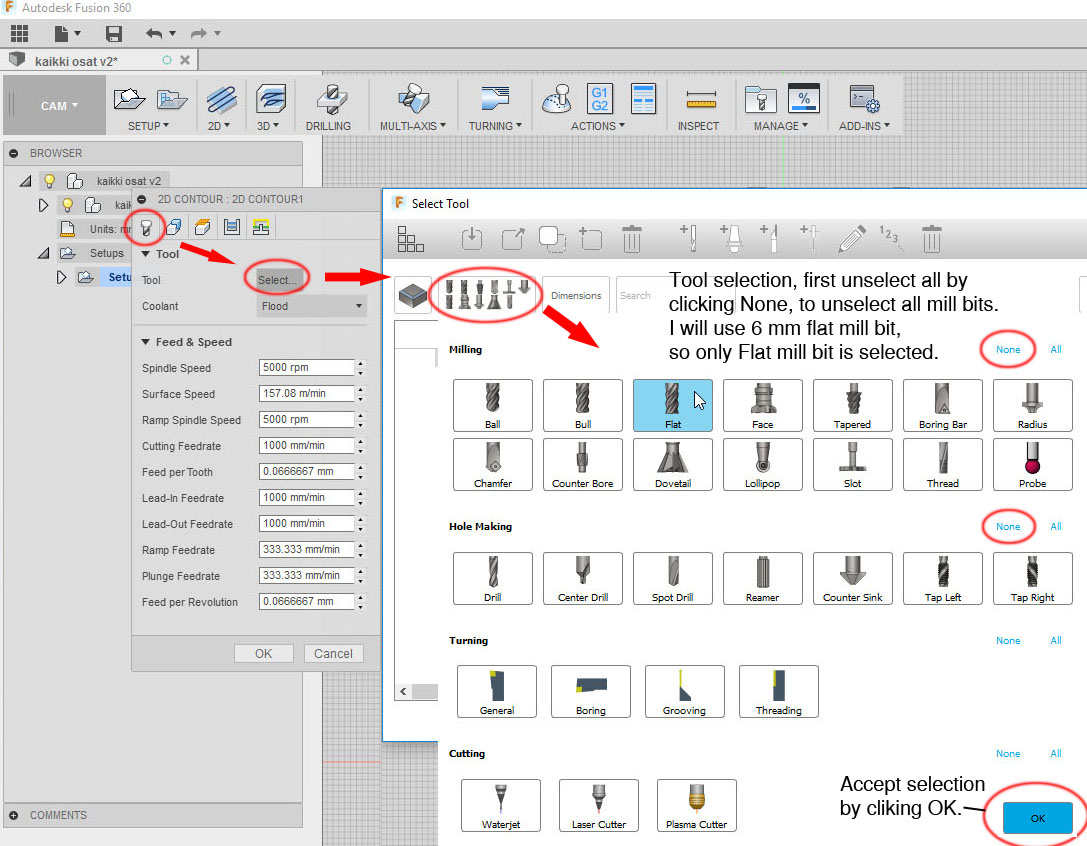Choose the Lollipop mill icon

(x=763, y=465)
